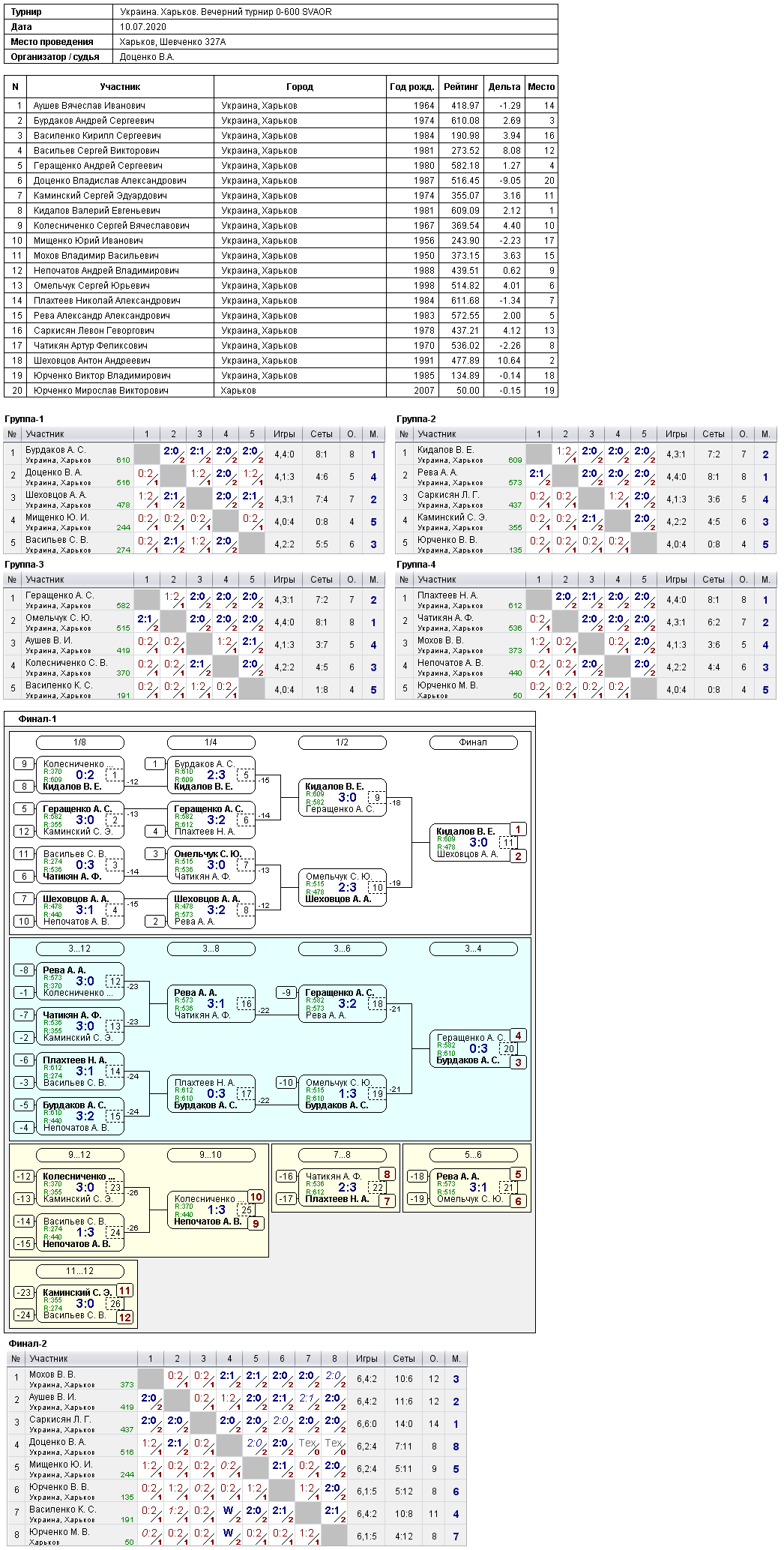Click the Финал round header in Финал-1

pyautogui.click(x=473, y=742)
